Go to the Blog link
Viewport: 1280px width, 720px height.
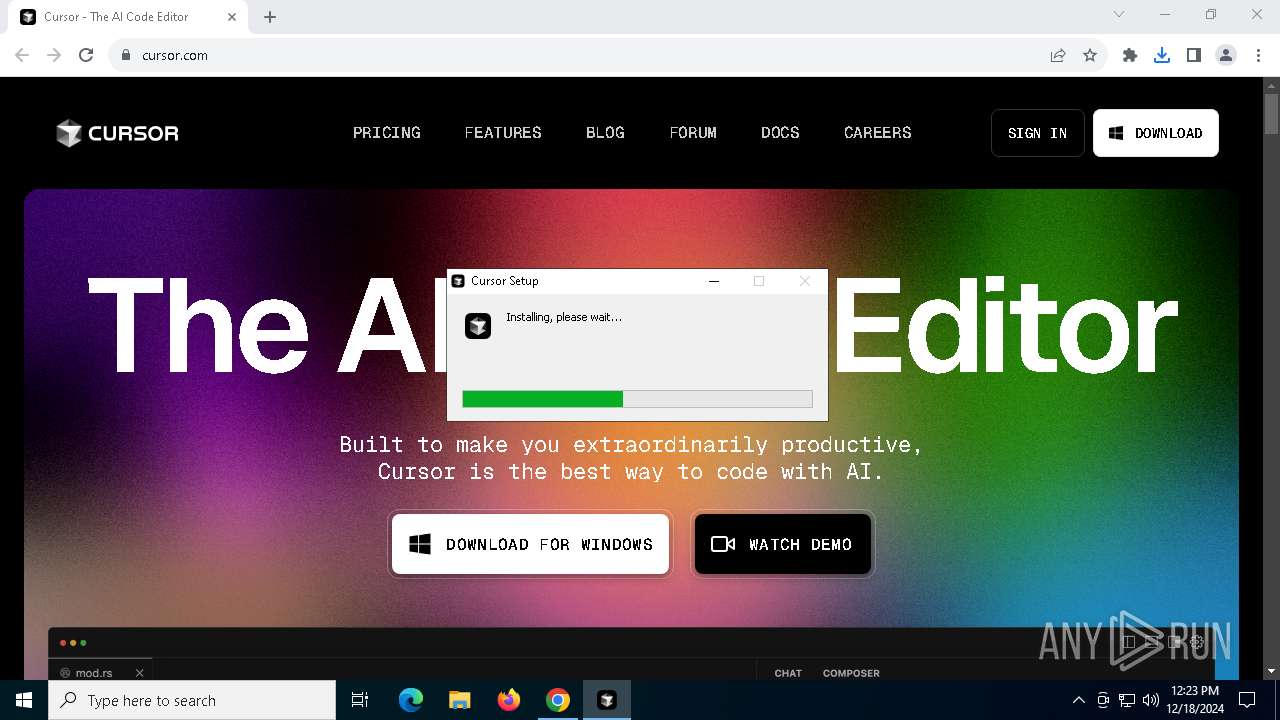(x=605, y=133)
